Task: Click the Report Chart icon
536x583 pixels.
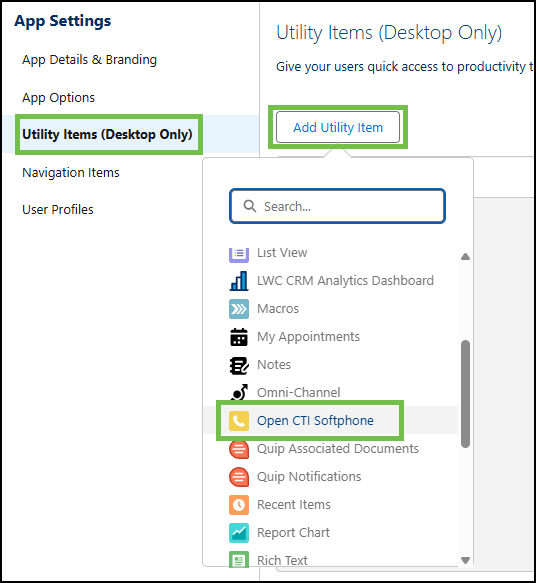Action: 239,533
